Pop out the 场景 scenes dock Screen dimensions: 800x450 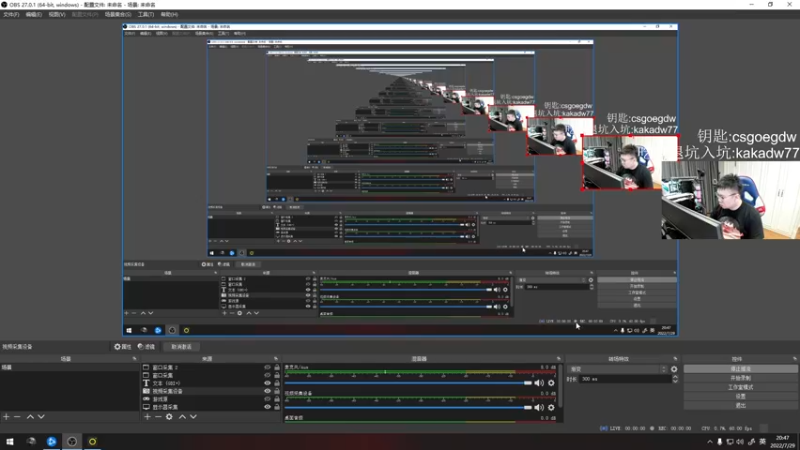tap(135, 359)
